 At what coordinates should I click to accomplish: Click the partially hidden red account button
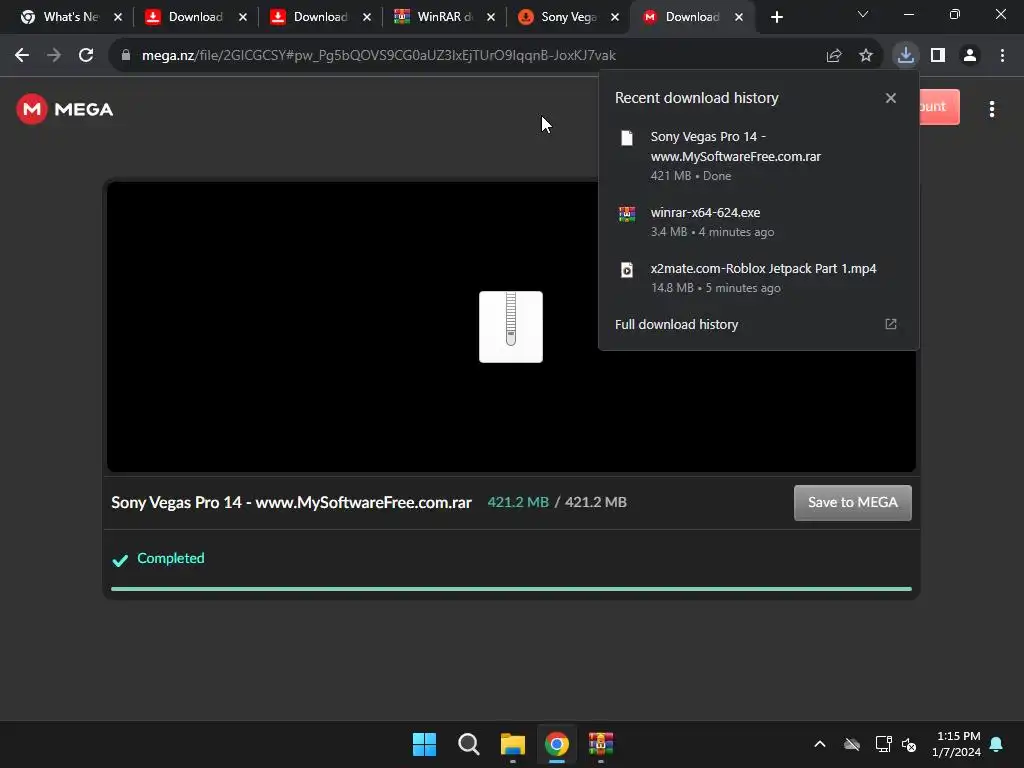[x=939, y=106]
